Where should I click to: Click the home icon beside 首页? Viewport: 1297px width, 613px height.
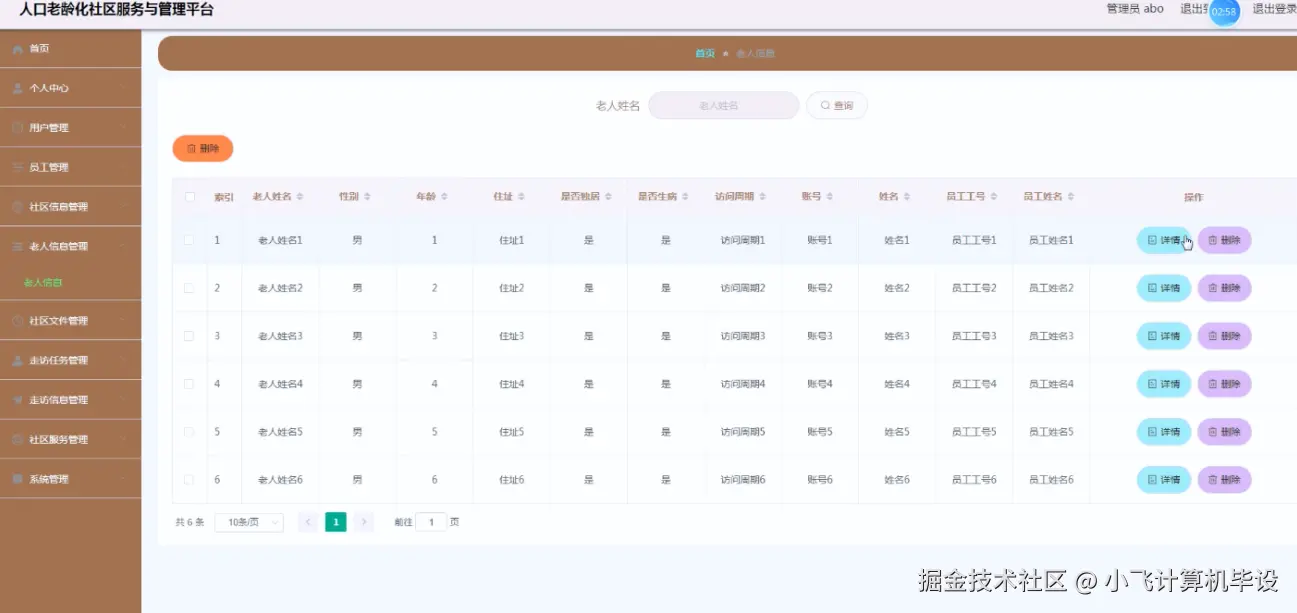18,49
